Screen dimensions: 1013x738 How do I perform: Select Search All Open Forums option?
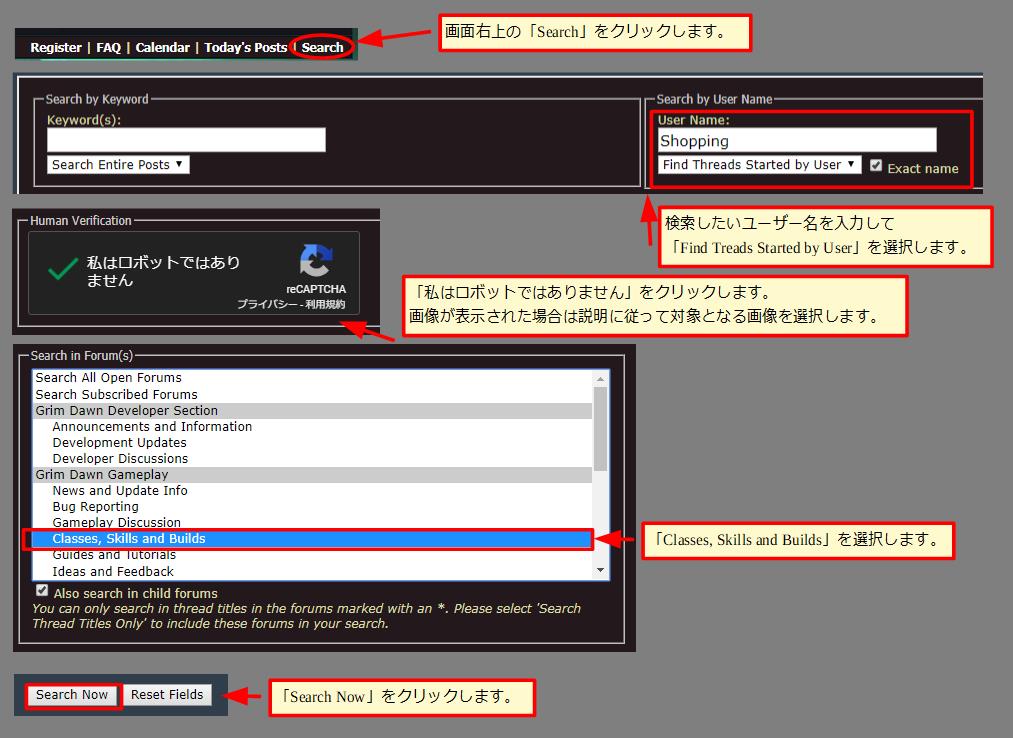[108, 378]
